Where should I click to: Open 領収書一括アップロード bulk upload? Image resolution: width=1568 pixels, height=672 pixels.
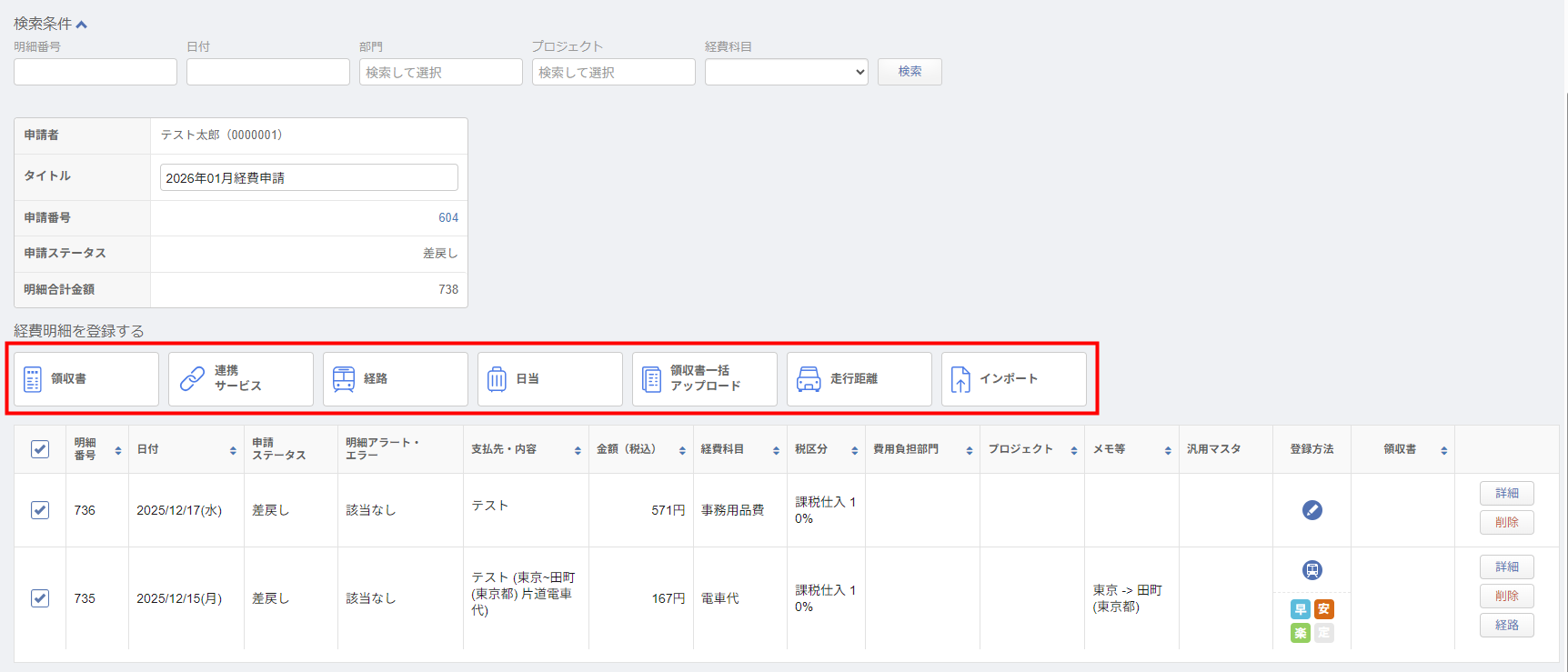[x=651, y=379]
